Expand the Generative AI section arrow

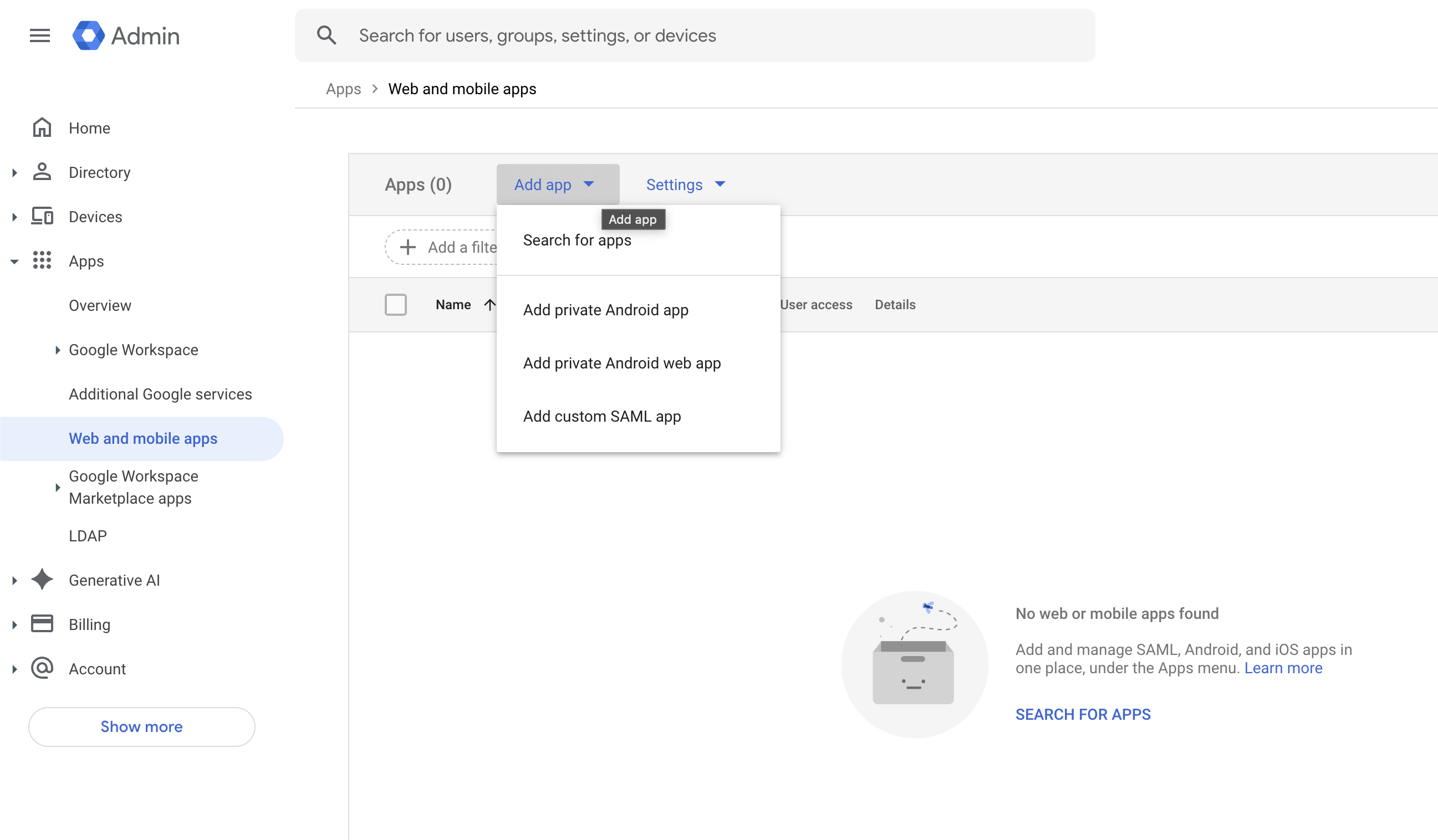15,580
